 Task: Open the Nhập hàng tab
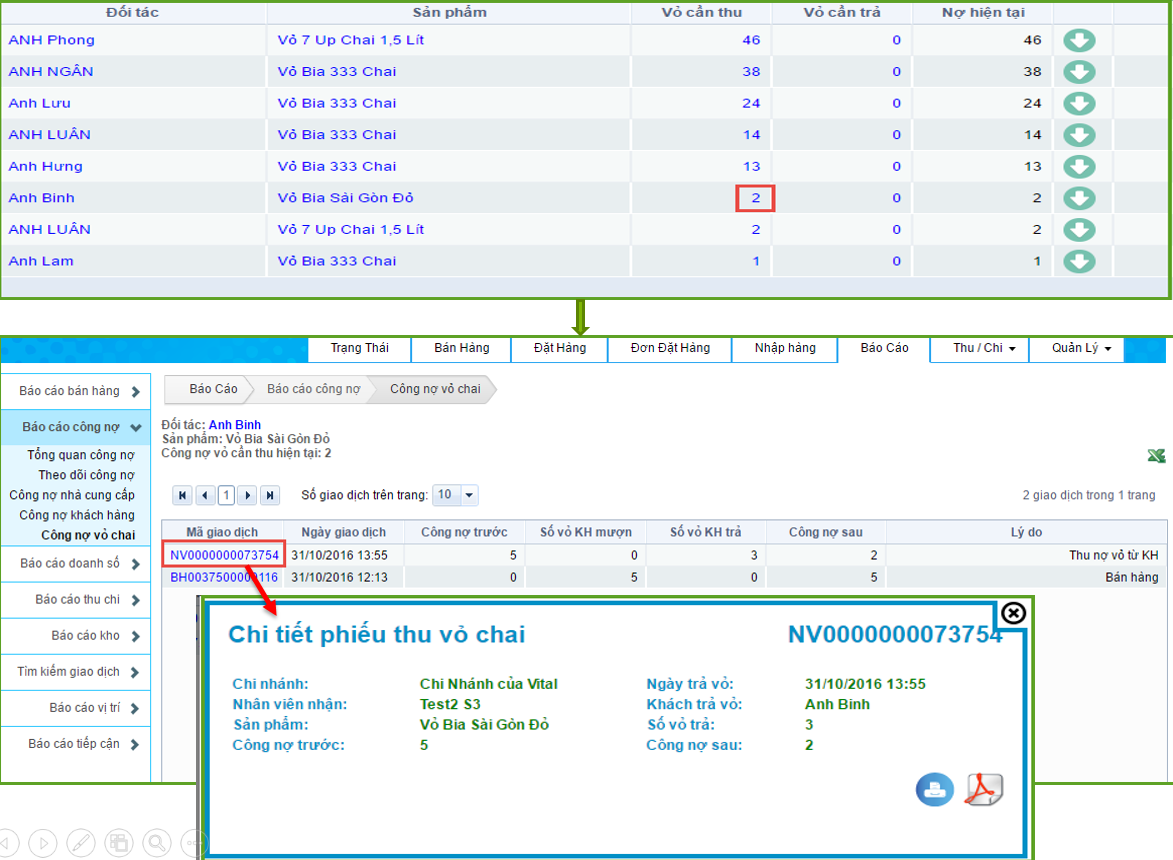click(785, 349)
